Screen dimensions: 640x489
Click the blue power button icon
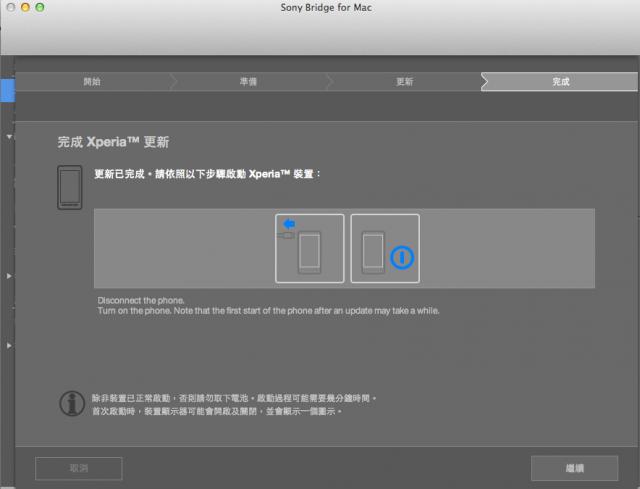402,257
